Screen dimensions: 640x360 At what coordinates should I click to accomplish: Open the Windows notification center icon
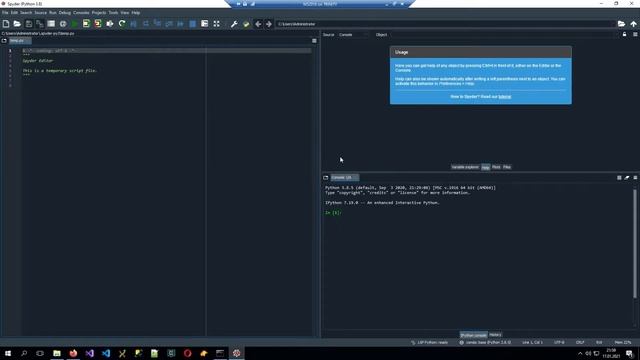pos(629,353)
